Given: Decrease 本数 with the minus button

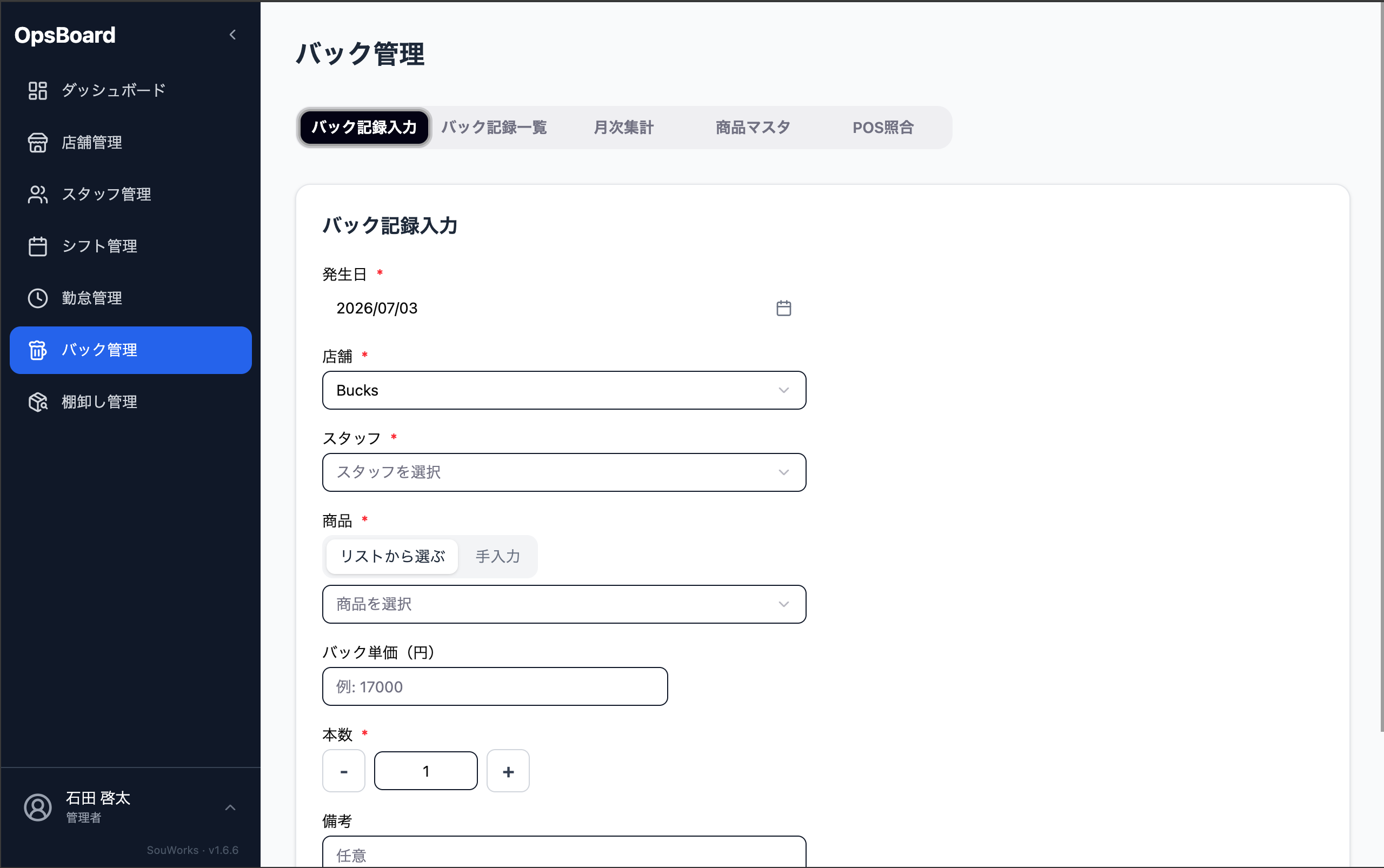Looking at the screenshot, I should (343, 771).
